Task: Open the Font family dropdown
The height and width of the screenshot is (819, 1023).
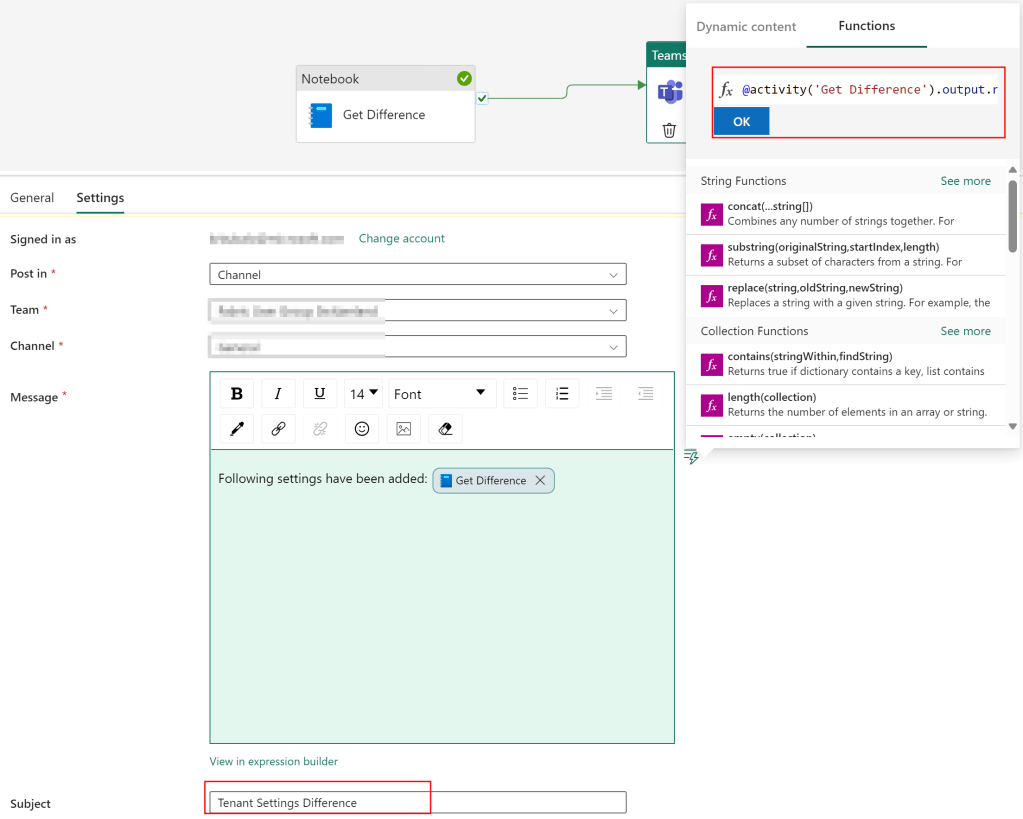Action: [439, 394]
